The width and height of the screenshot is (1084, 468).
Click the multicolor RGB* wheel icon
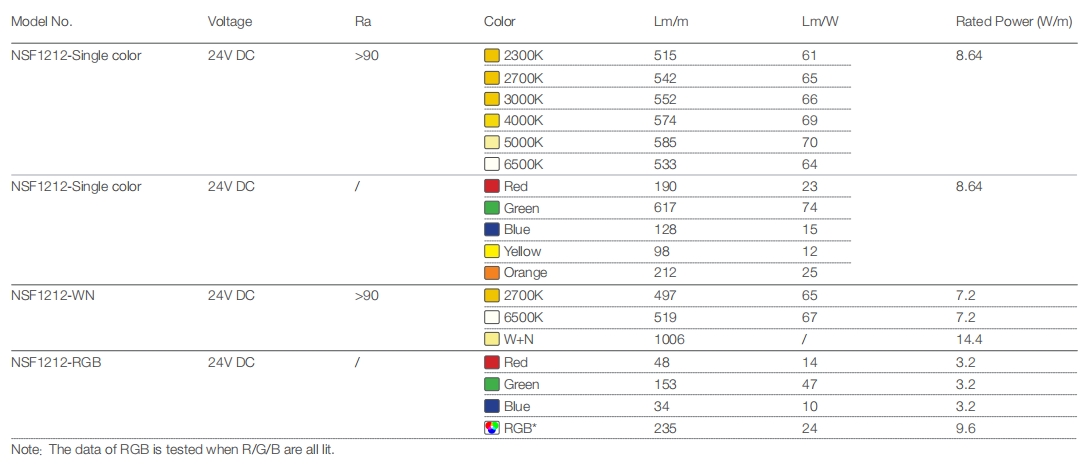(x=491, y=429)
